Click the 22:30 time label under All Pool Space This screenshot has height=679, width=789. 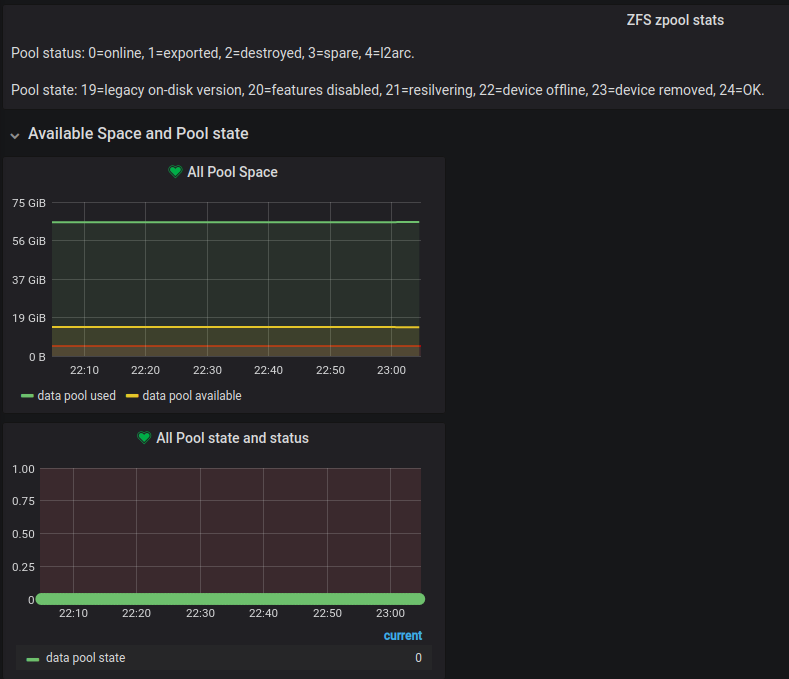[x=207, y=371]
